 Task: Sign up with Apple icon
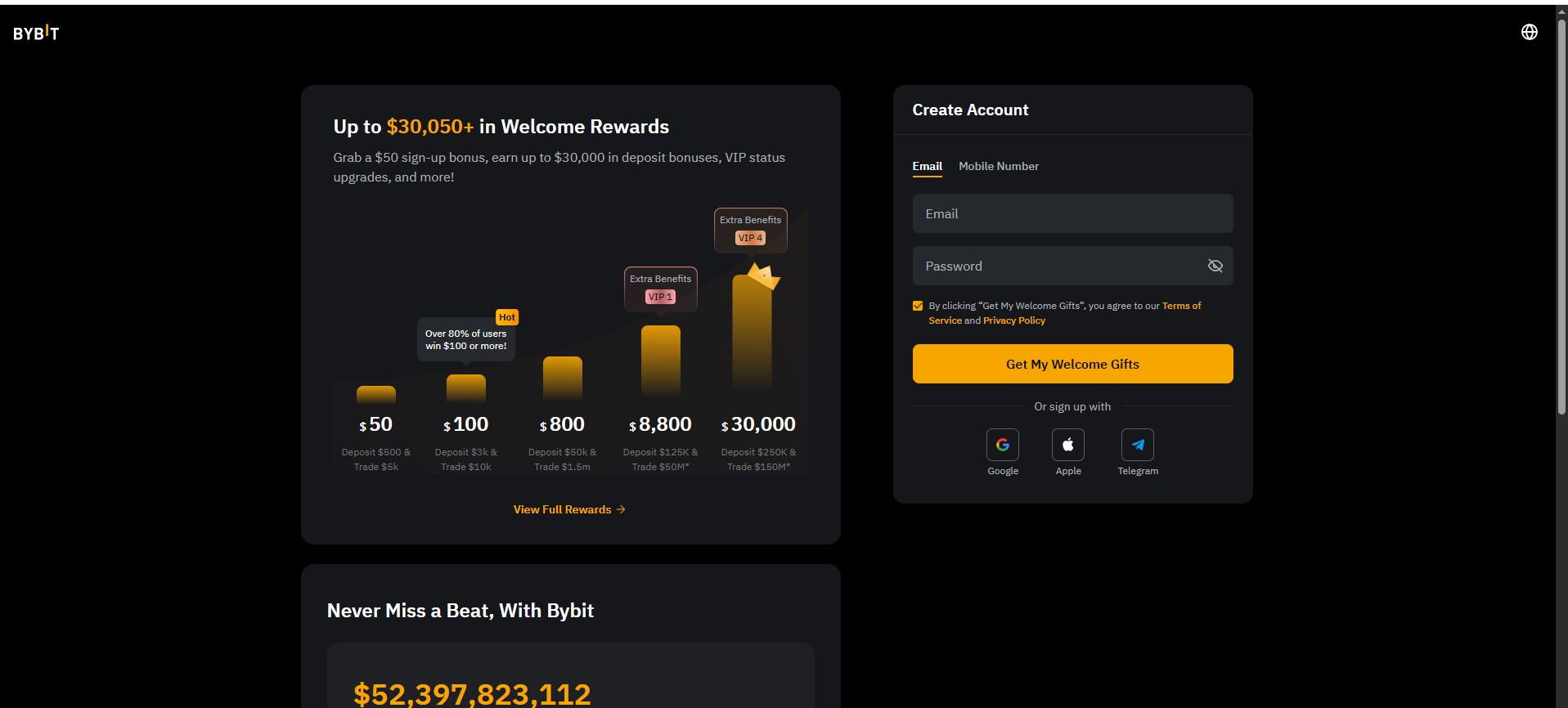click(1067, 445)
